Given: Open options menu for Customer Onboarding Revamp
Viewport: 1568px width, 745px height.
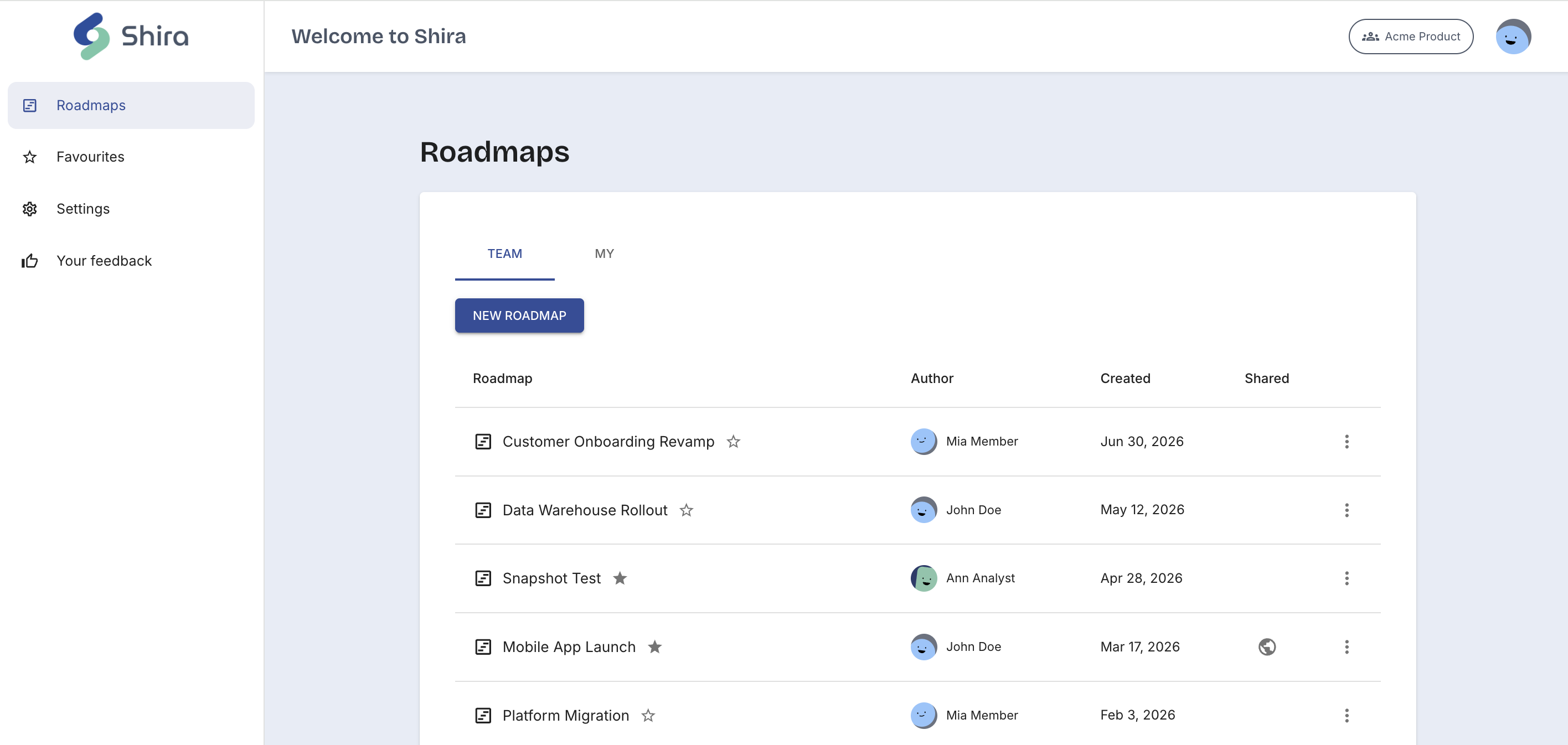Looking at the screenshot, I should point(1347,441).
